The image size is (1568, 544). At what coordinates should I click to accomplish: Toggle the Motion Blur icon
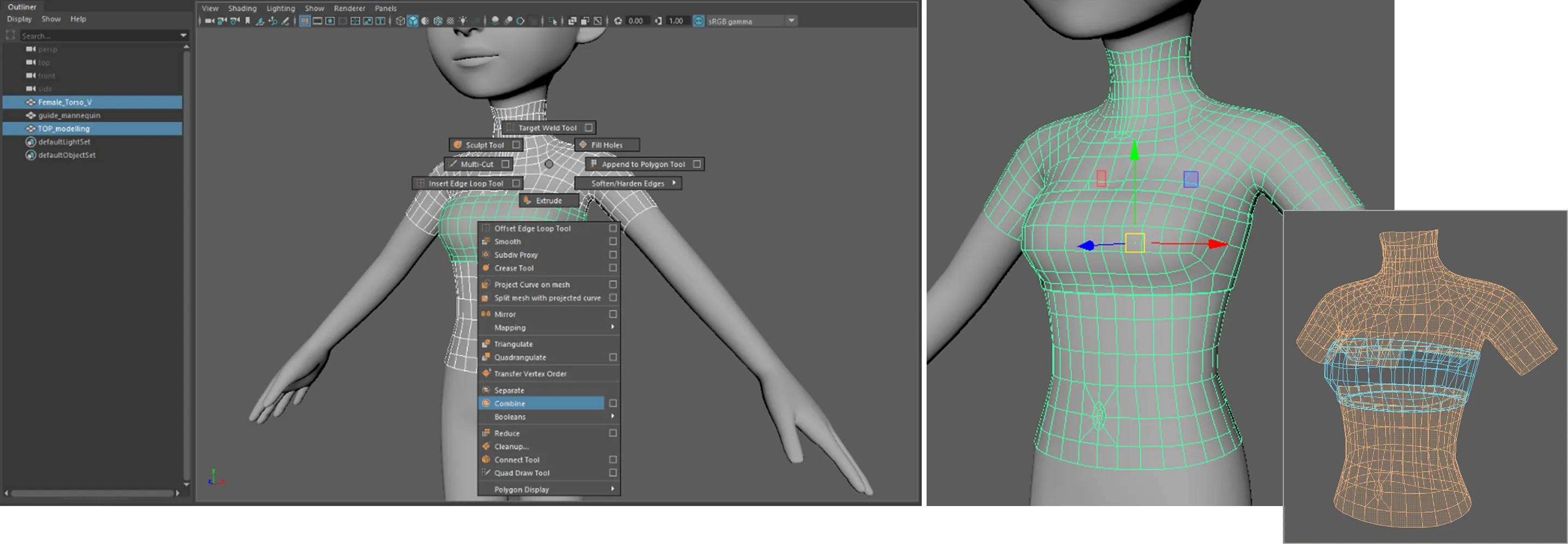click(507, 21)
